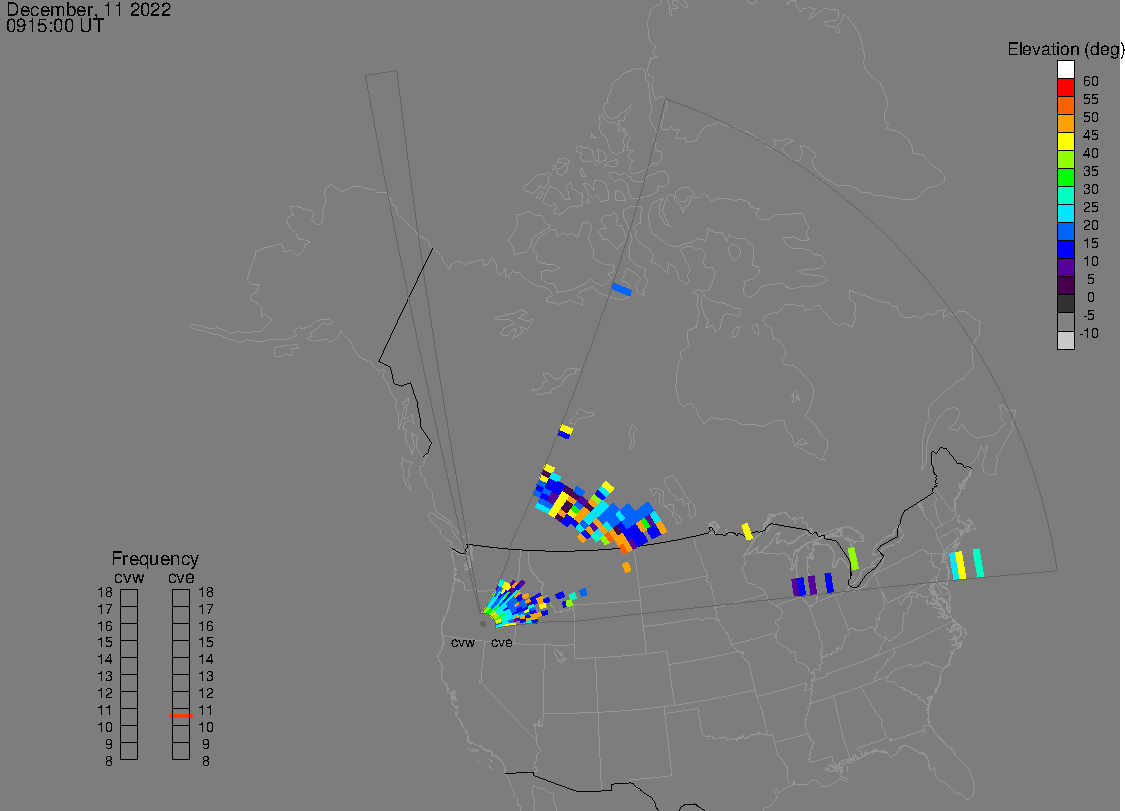The image size is (1125, 811).
Task: Select the leftmost purple echo bar near Lake Michigan
Action: tap(797, 587)
